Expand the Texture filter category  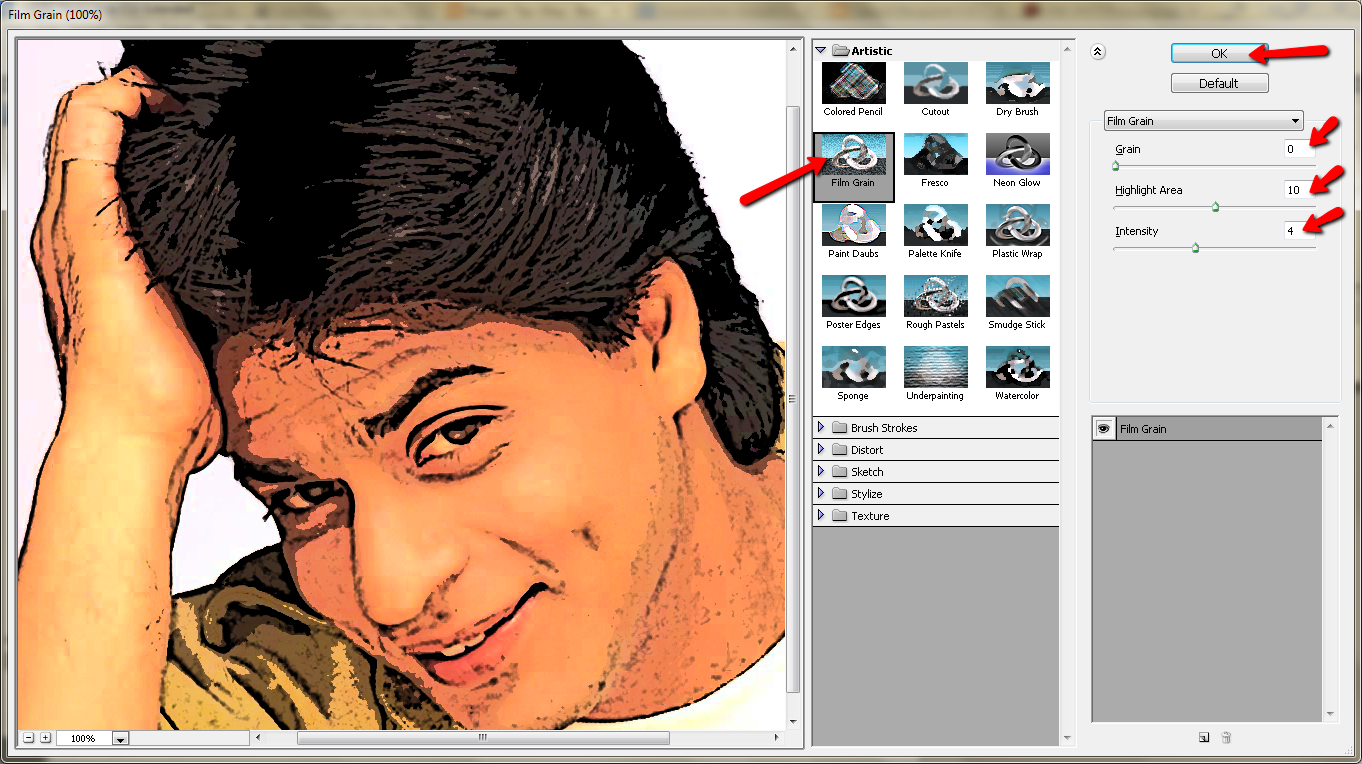tap(821, 516)
